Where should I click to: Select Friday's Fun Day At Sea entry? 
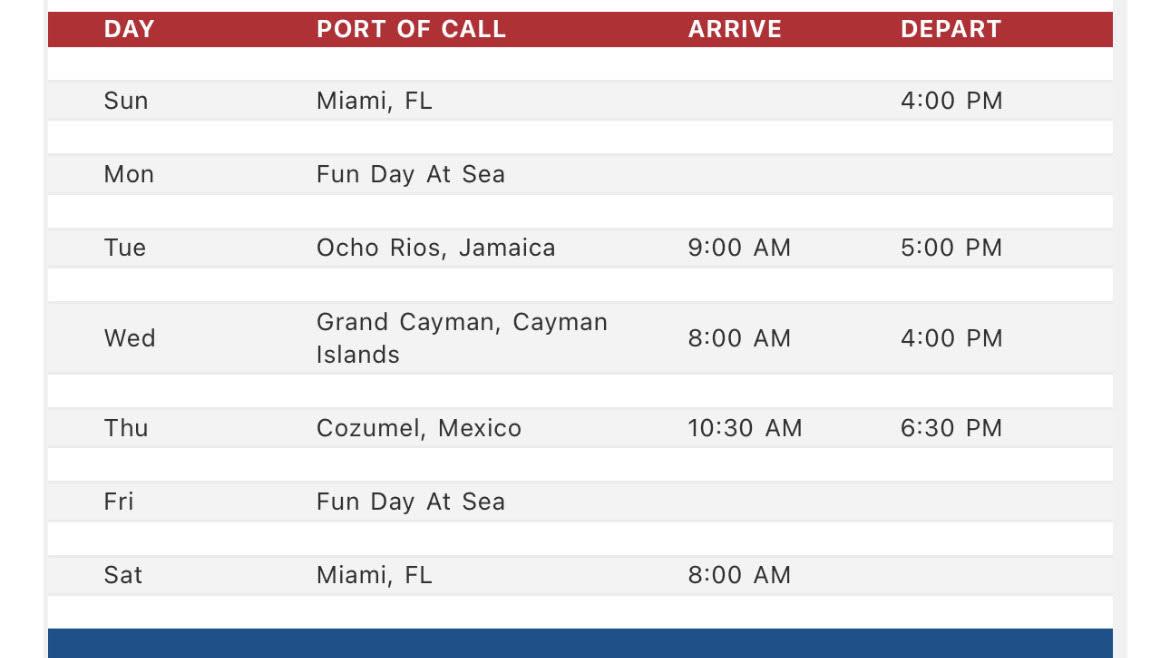410,502
